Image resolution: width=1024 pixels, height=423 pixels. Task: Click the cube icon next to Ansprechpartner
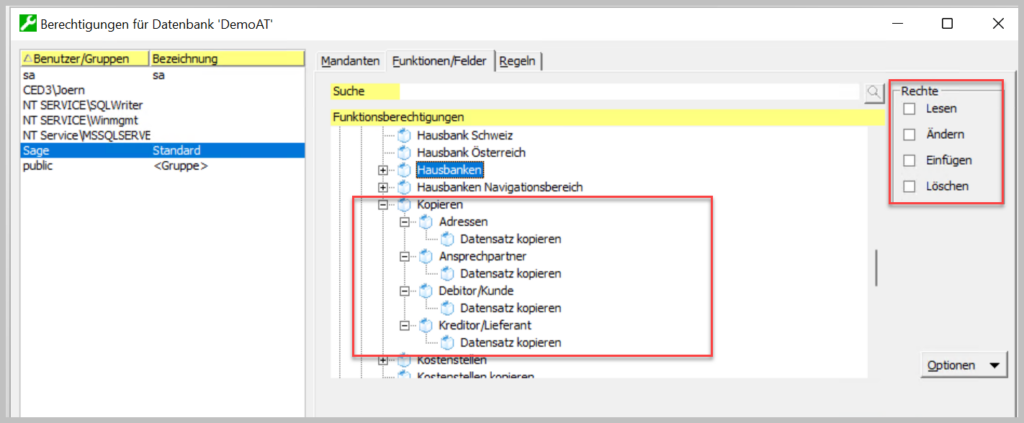coord(426,256)
